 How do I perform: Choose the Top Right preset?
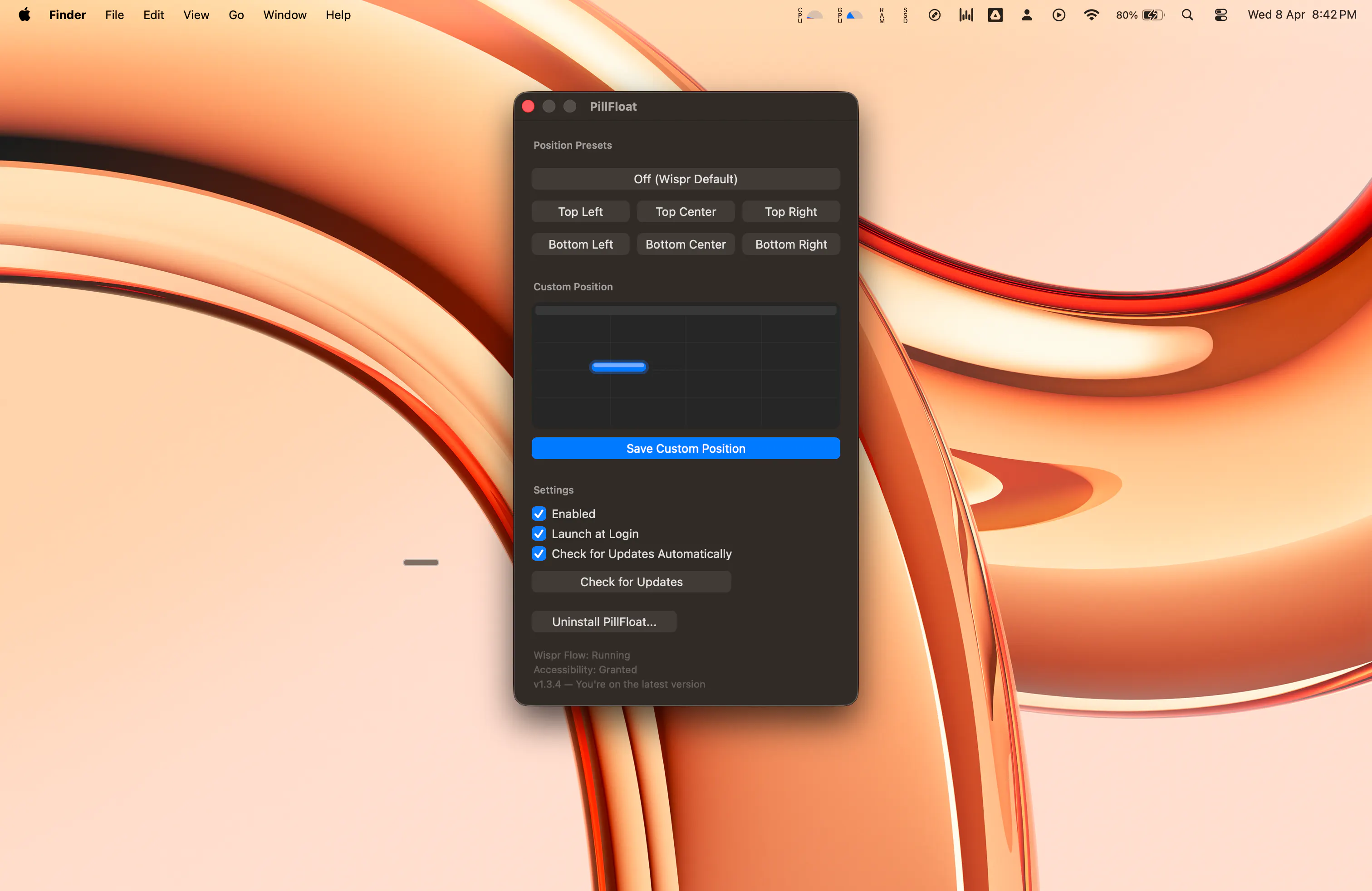coord(791,211)
